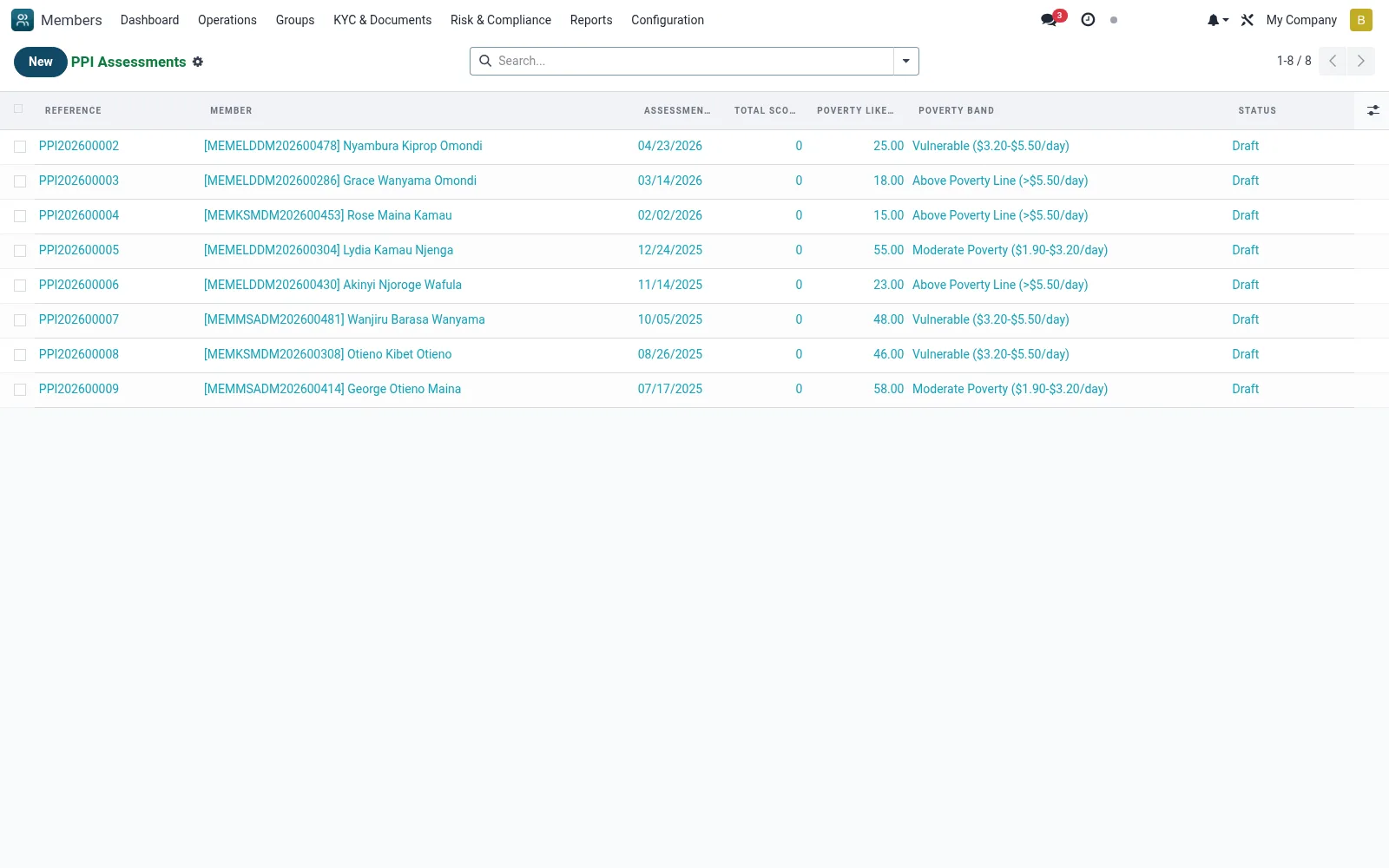Screen dimensions: 1389x868
Task: Click member Grace Wanyama Omondi
Action: click(x=340, y=181)
